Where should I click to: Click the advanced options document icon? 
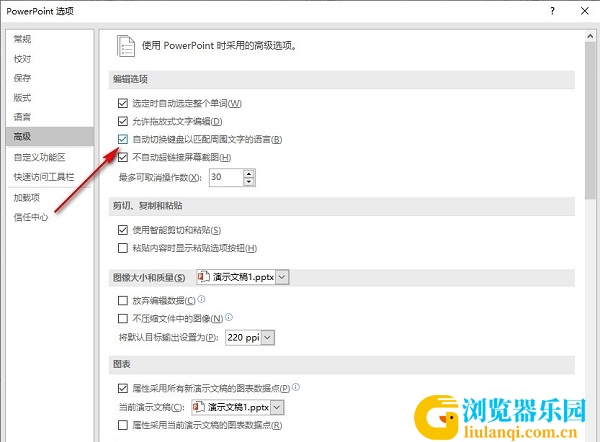pyautogui.click(x=126, y=46)
